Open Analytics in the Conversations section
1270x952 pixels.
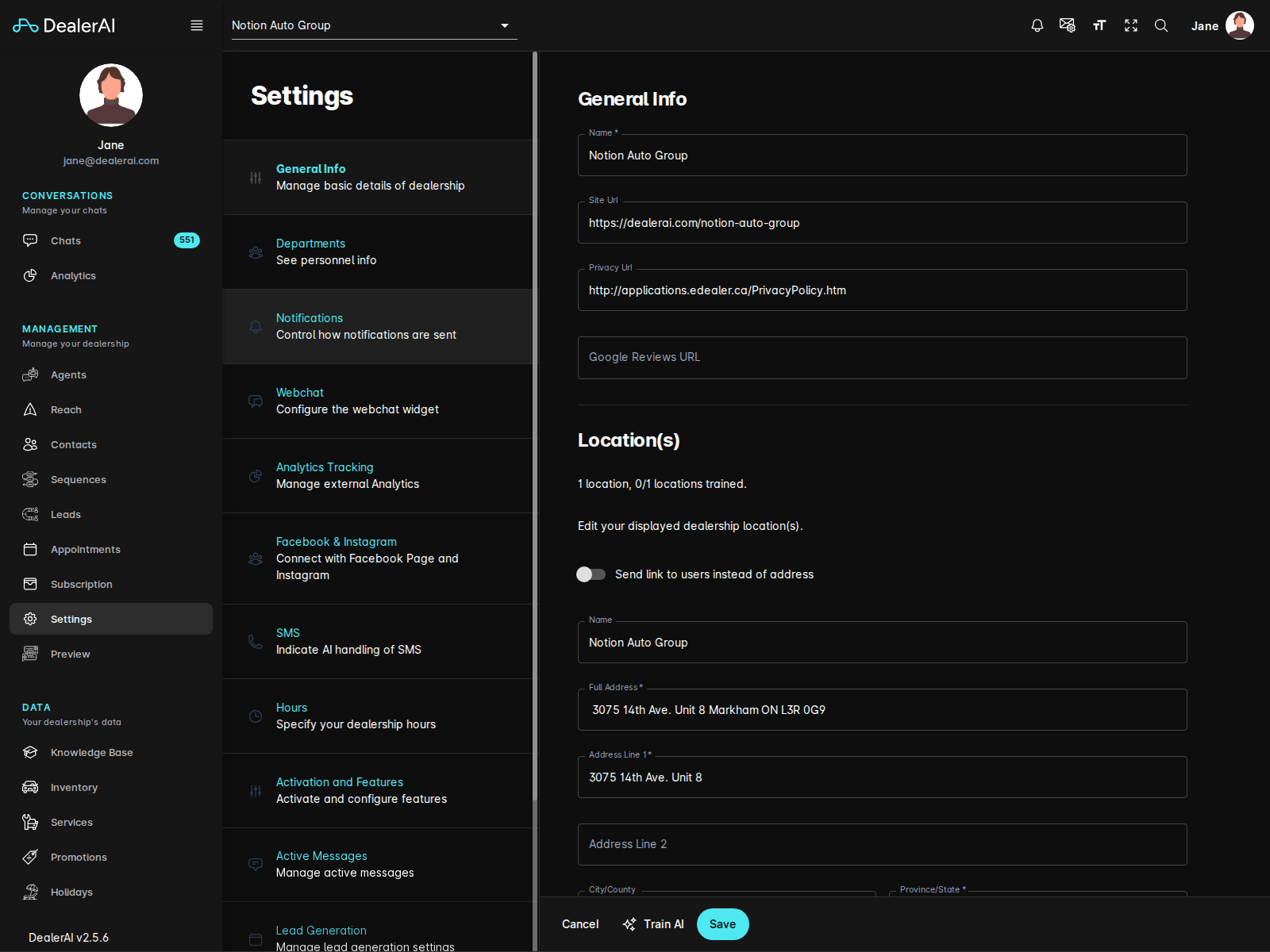pos(73,275)
